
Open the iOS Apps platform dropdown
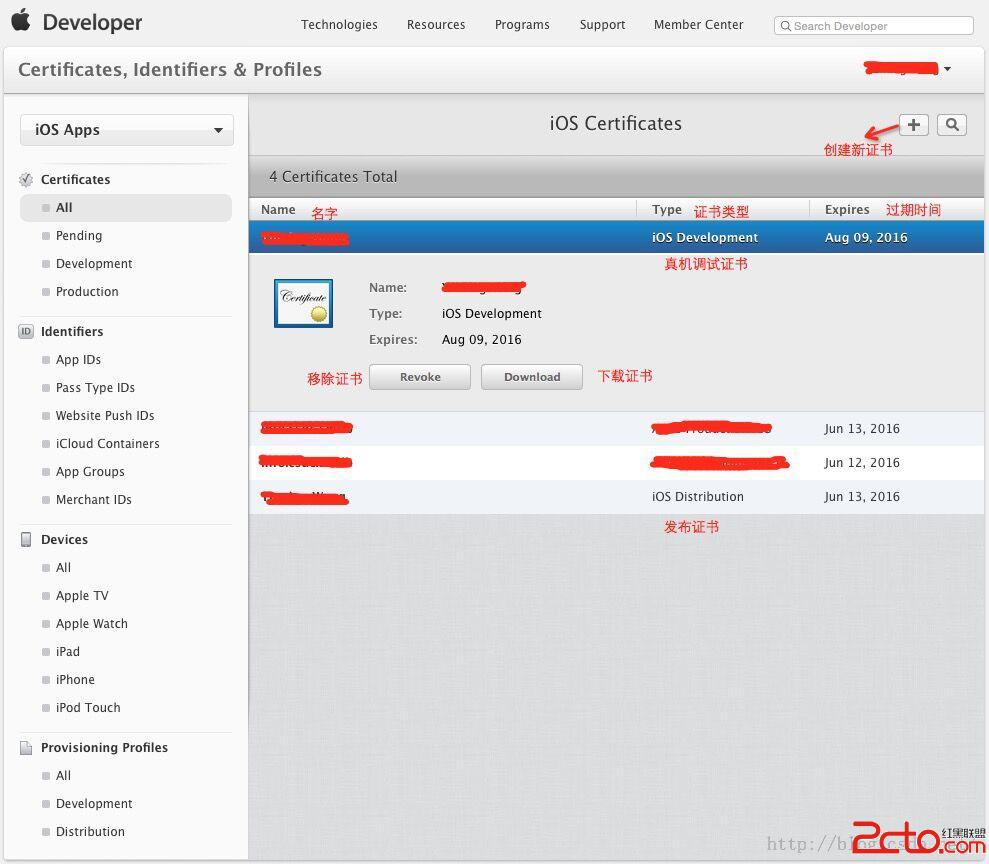tap(127, 130)
